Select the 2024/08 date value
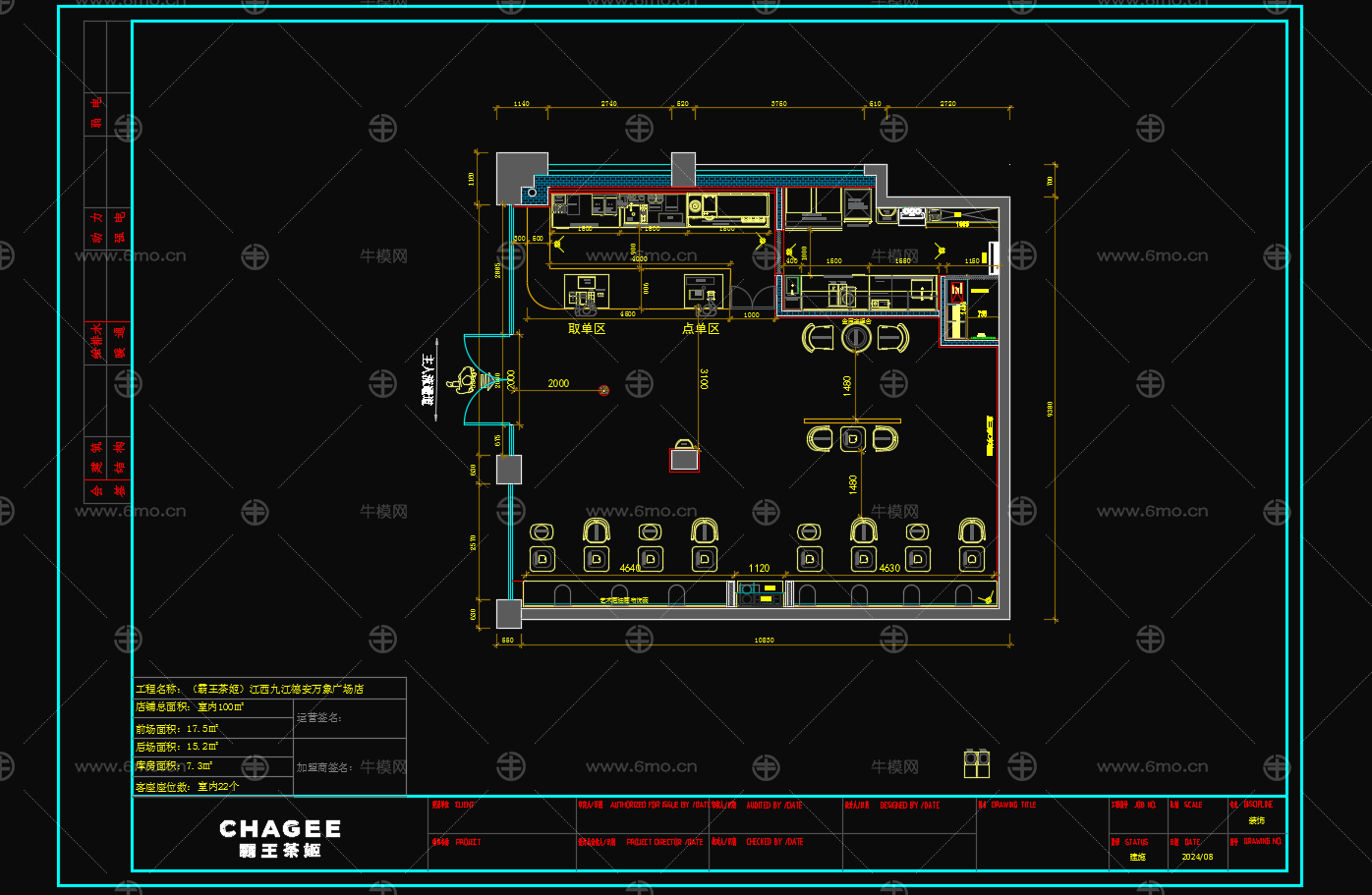The width and height of the screenshot is (1372, 895). [1197, 857]
